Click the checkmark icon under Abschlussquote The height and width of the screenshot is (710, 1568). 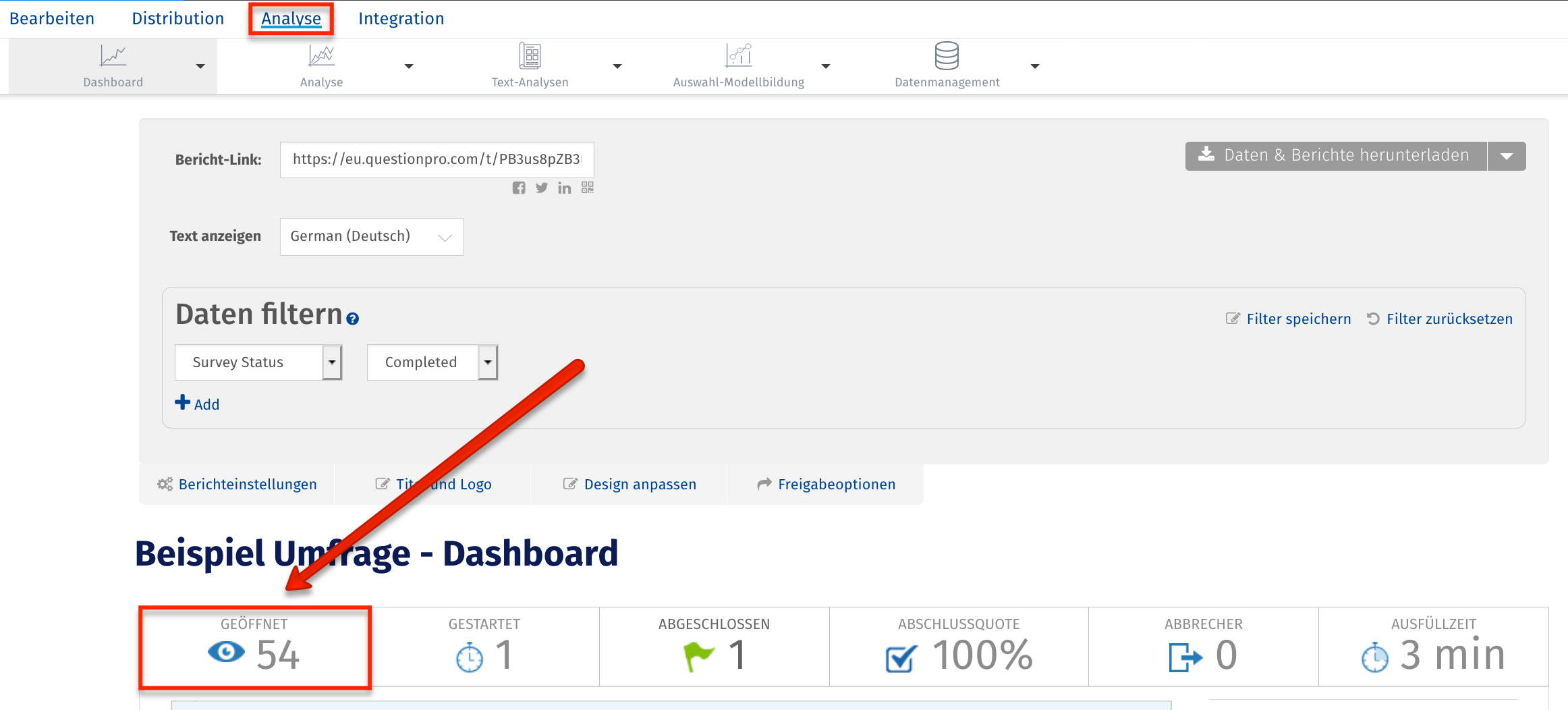pos(901,658)
